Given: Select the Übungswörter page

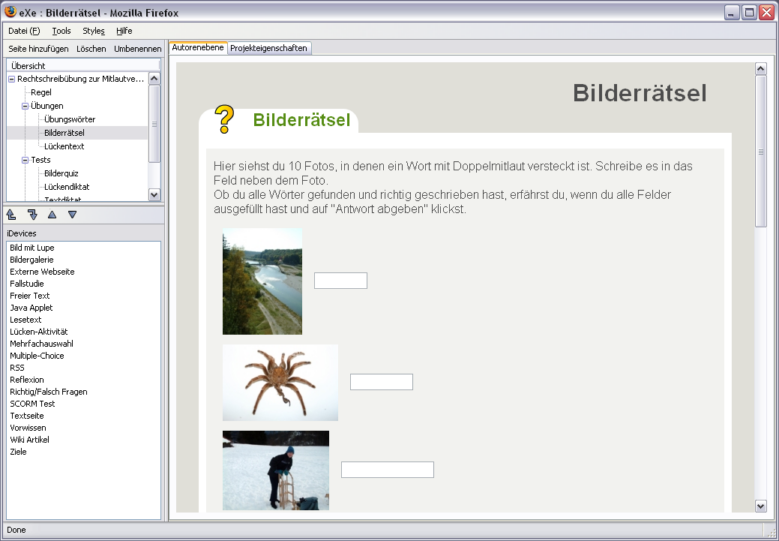Looking at the screenshot, I should click(70, 119).
